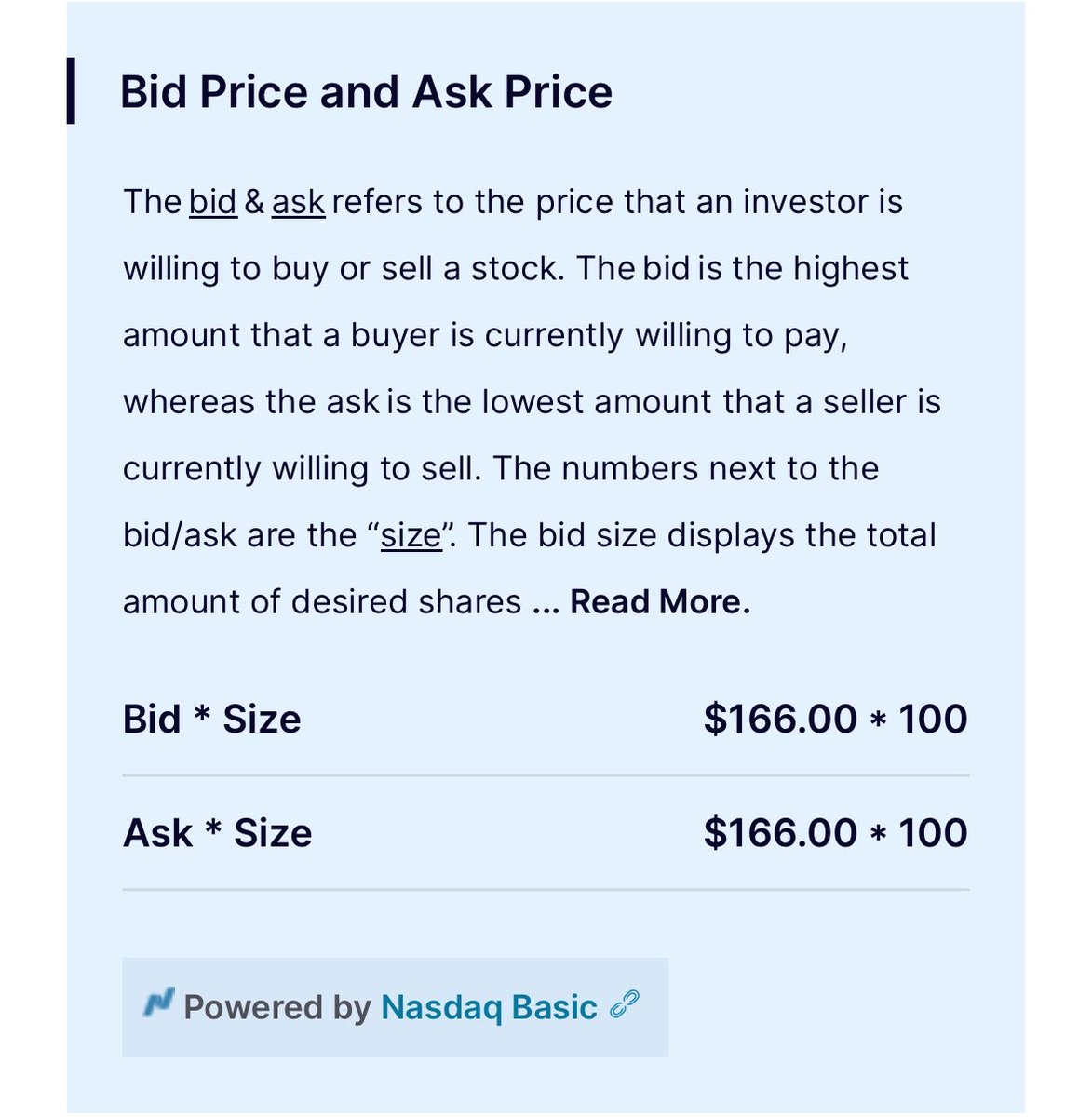1092x1117 pixels.
Task: Click the divider line below Bid row
Action: pyautogui.click(x=546, y=775)
